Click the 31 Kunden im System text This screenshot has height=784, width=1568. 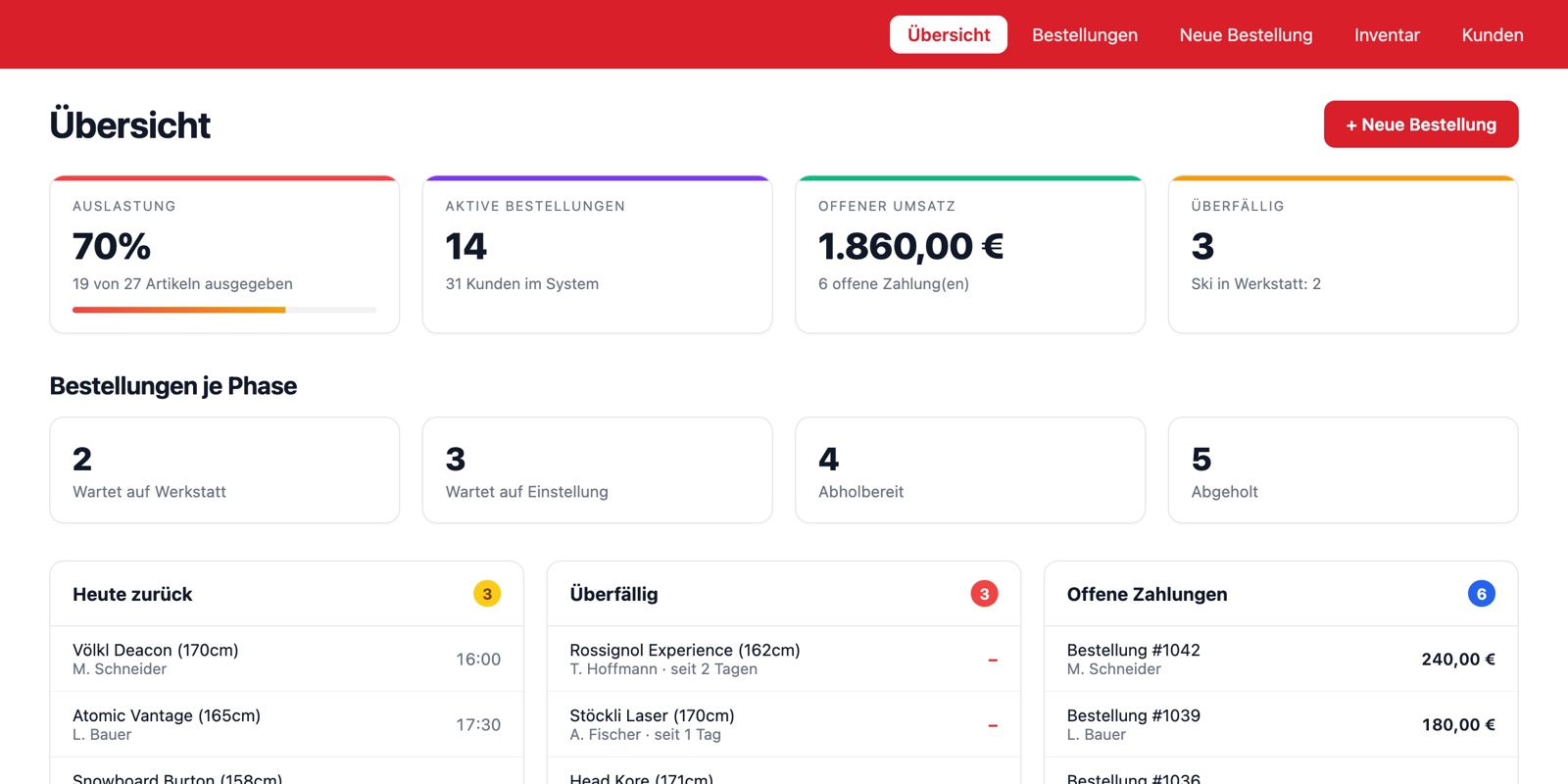click(522, 284)
